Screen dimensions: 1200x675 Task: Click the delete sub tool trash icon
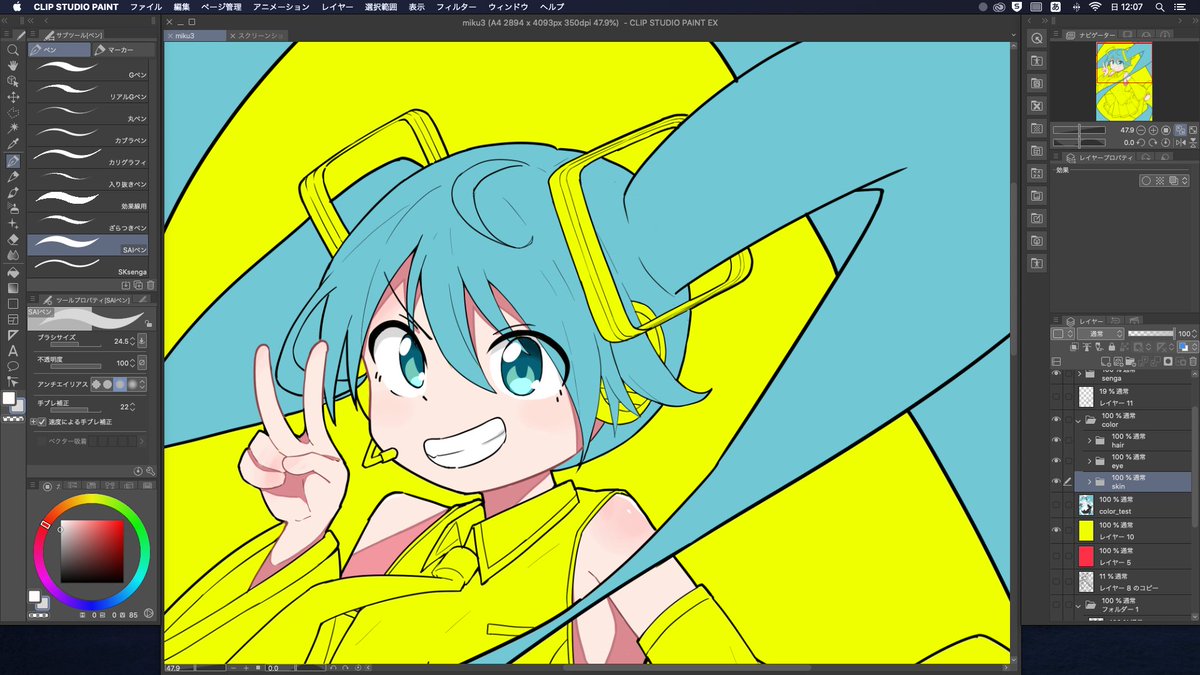[x=151, y=284]
